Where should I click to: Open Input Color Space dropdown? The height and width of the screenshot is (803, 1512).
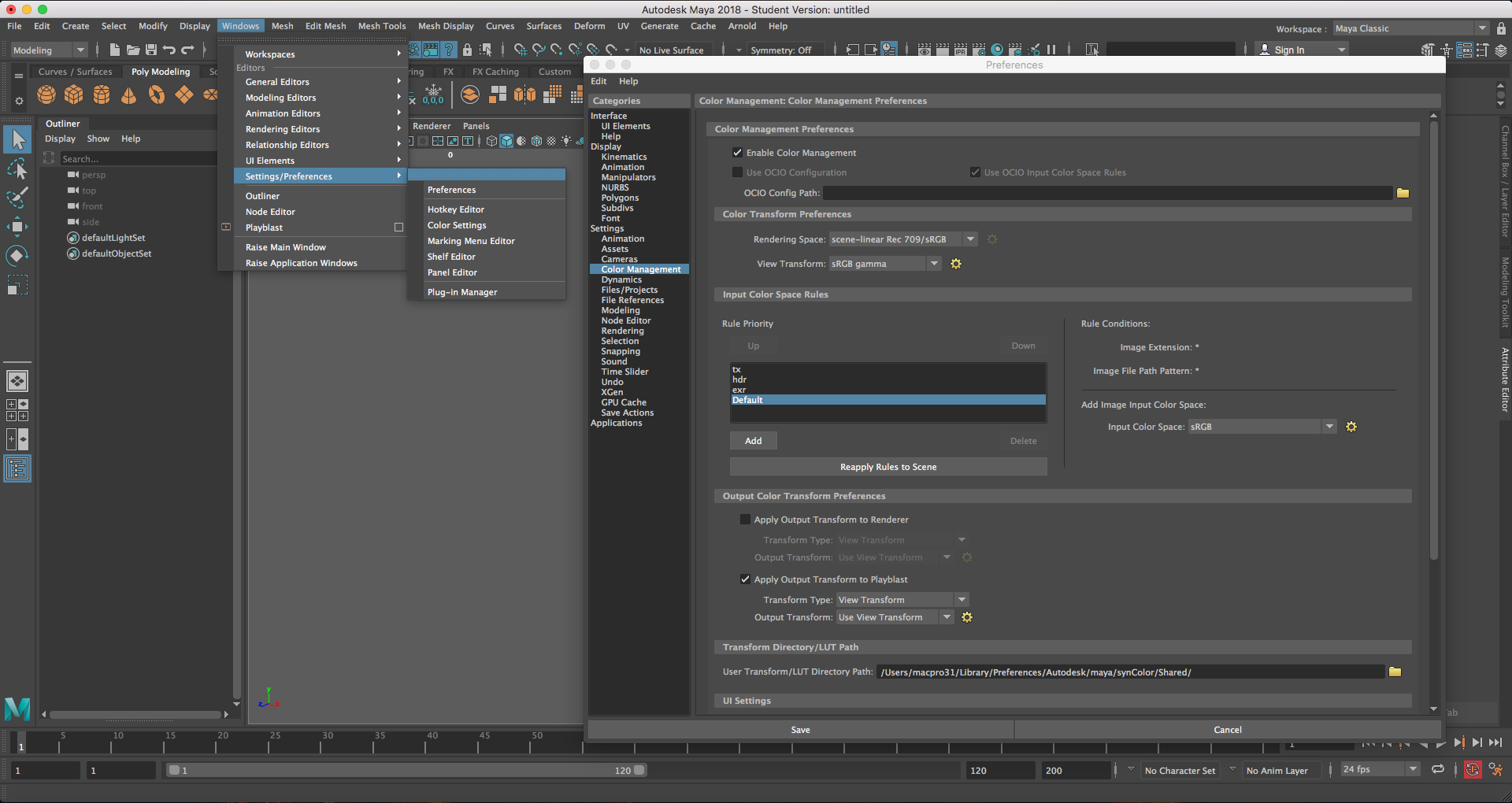1262,427
